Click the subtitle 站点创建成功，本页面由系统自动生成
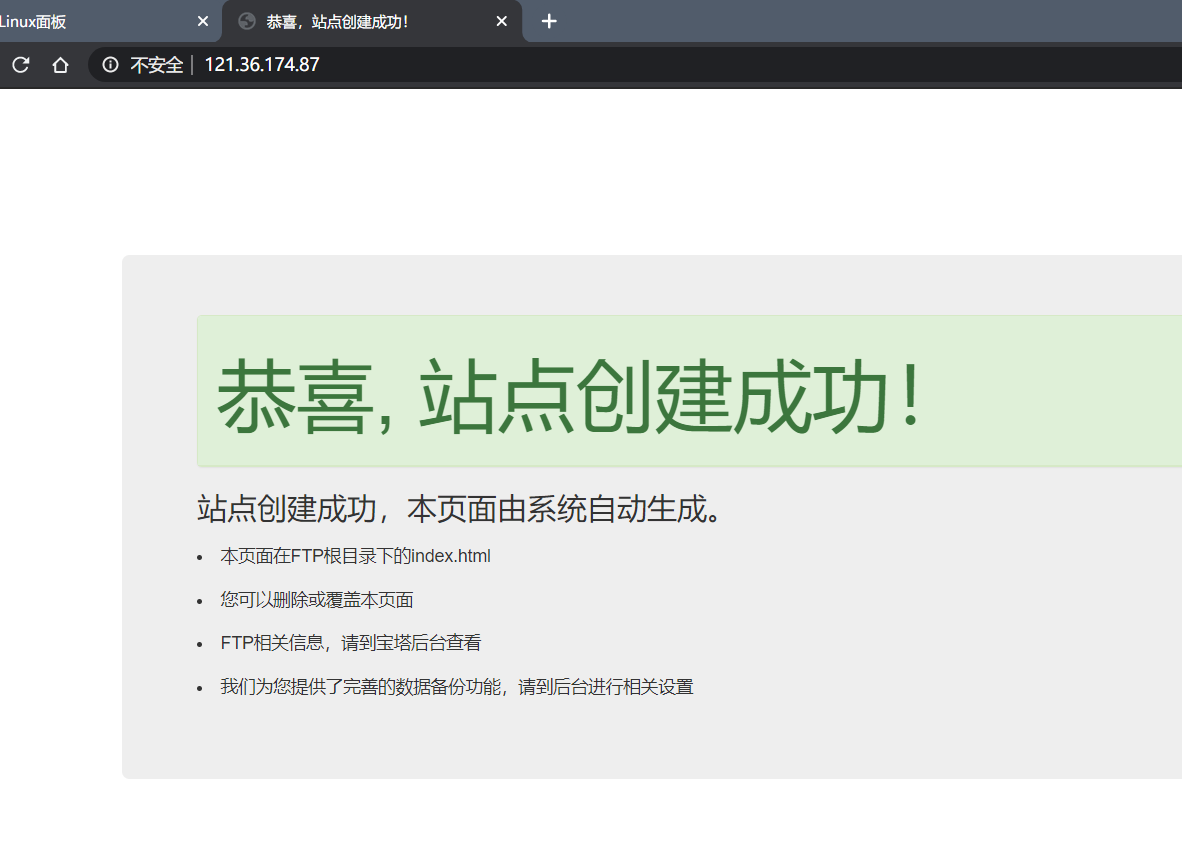The width and height of the screenshot is (1182, 851). [460, 509]
